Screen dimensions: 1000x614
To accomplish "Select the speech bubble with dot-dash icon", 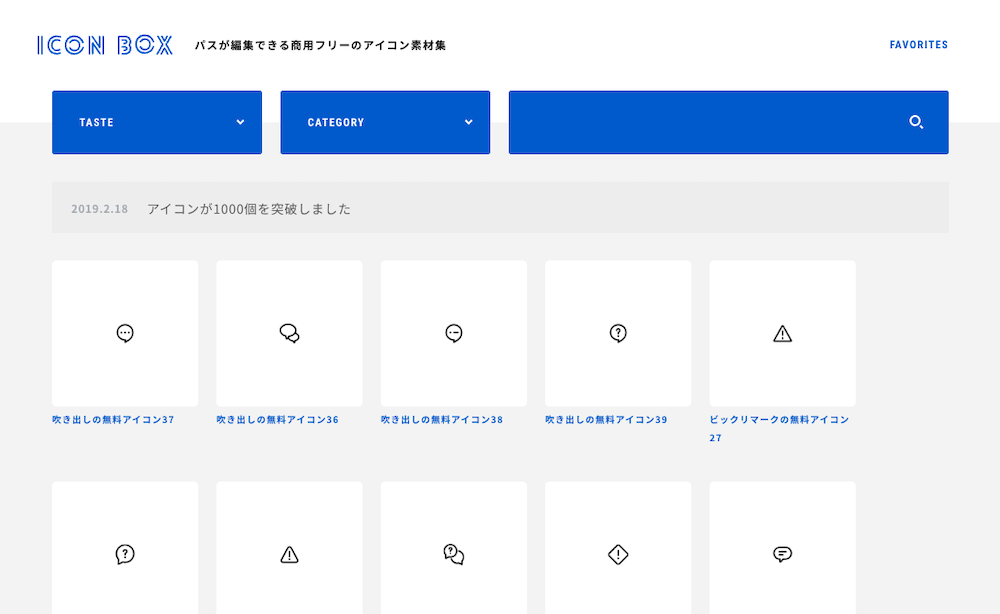I will point(453,334).
